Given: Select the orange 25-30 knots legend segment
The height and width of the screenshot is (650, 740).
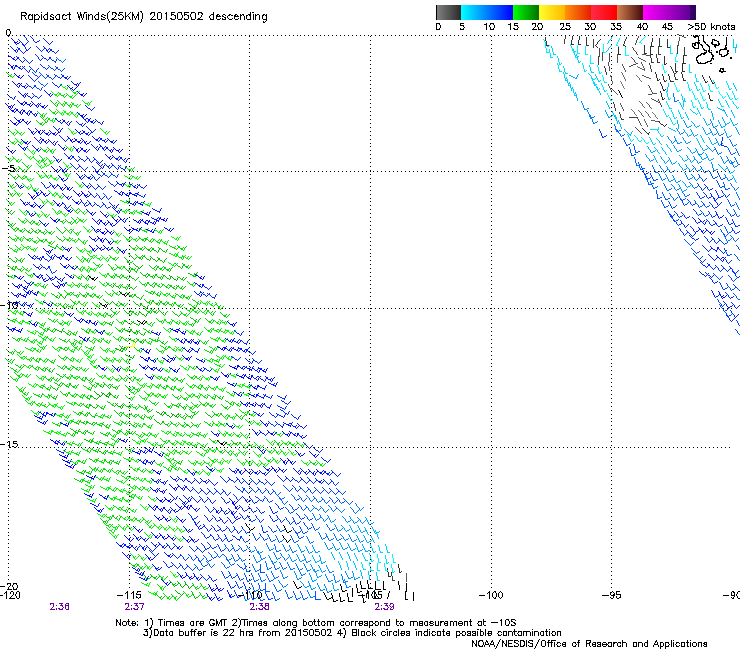Looking at the screenshot, I should pyautogui.click(x=578, y=12).
